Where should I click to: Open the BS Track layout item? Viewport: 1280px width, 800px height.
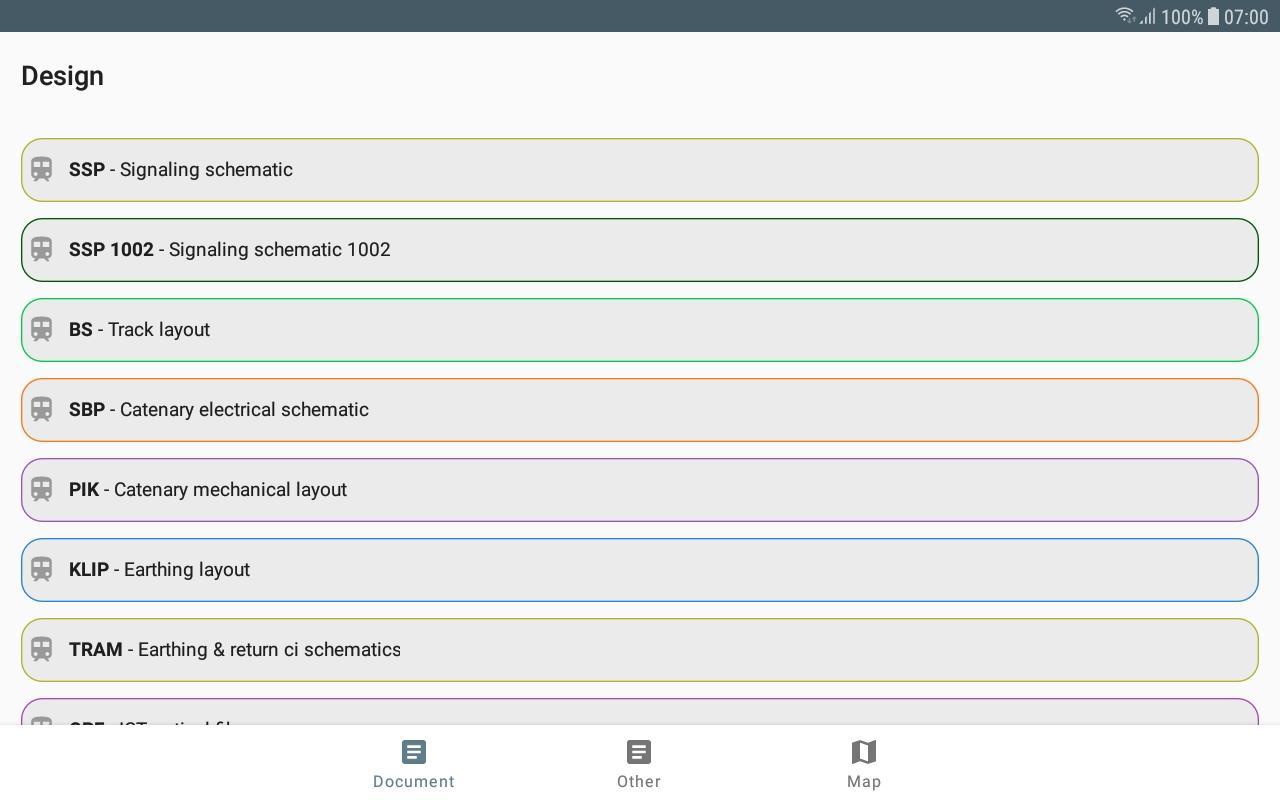click(x=640, y=330)
